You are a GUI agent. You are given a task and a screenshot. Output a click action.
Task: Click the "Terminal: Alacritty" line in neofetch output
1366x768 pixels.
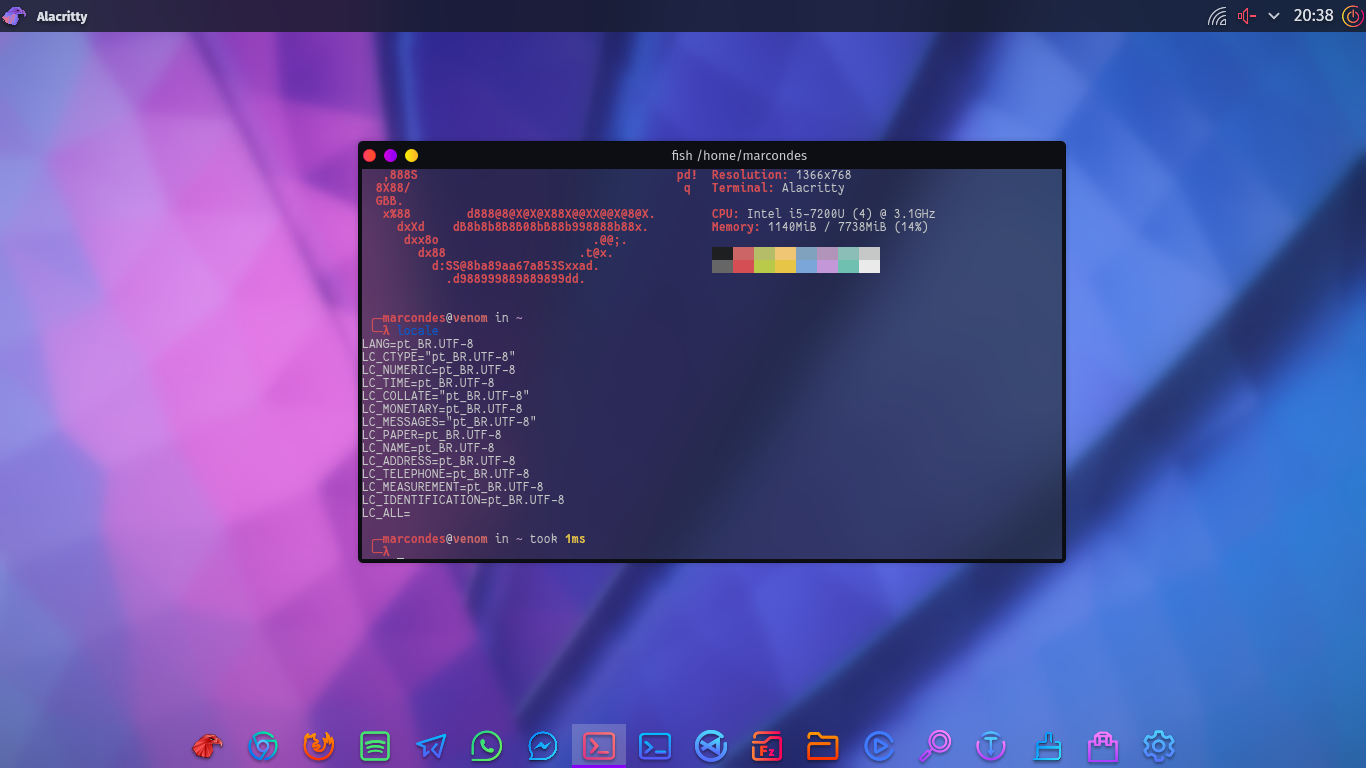point(778,188)
